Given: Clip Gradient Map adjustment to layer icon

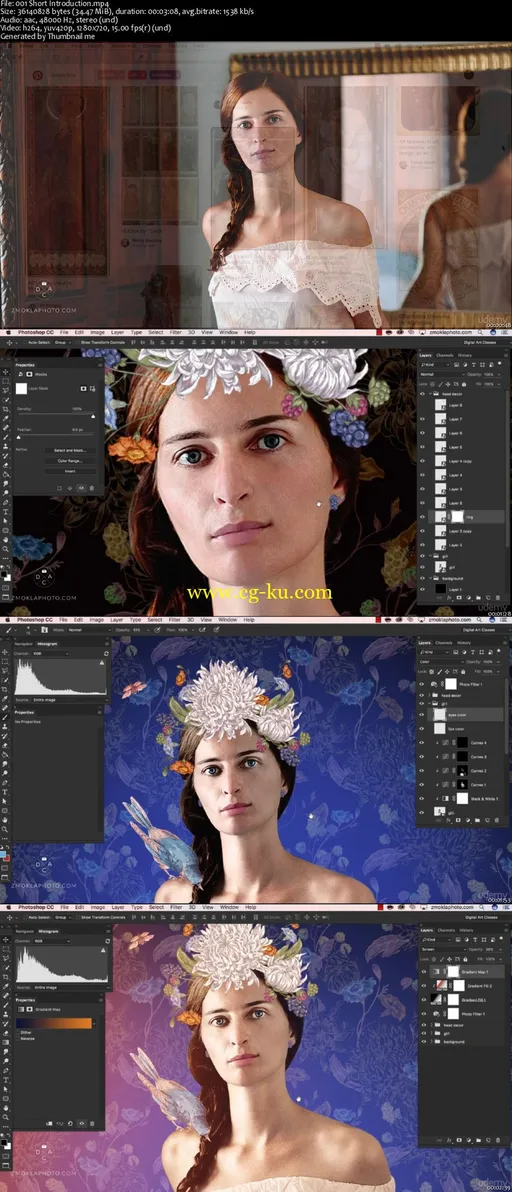Looking at the screenshot, I should pos(49,1123).
